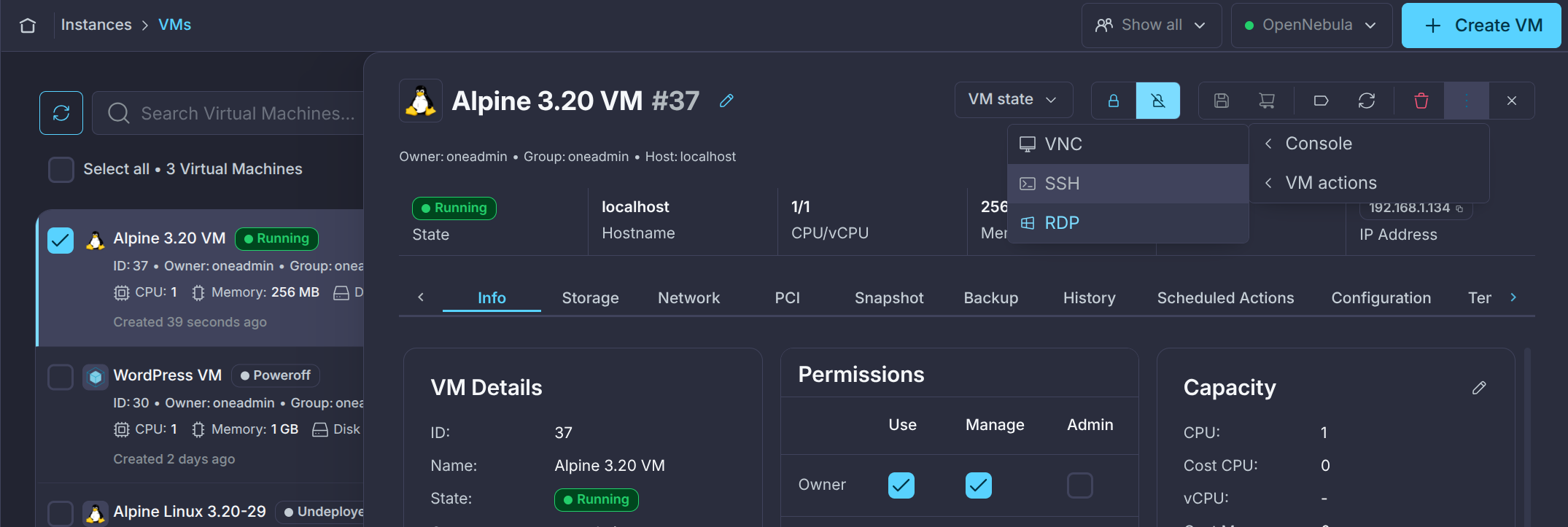Viewport: 1568px width, 527px height.
Task: Switch to the Info tab
Action: (492, 298)
